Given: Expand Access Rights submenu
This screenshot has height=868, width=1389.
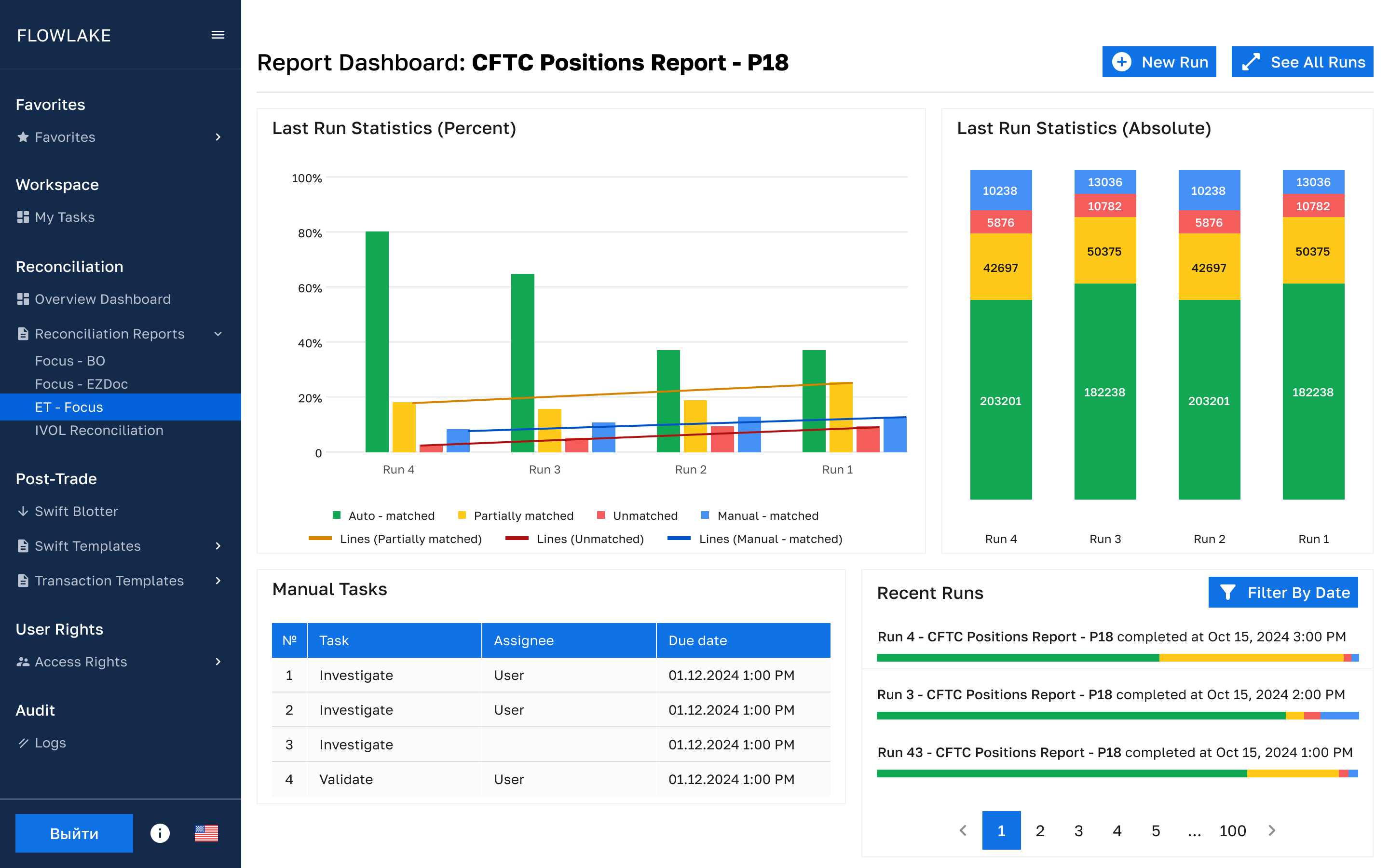Looking at the screenshot, I should point(218,662).
